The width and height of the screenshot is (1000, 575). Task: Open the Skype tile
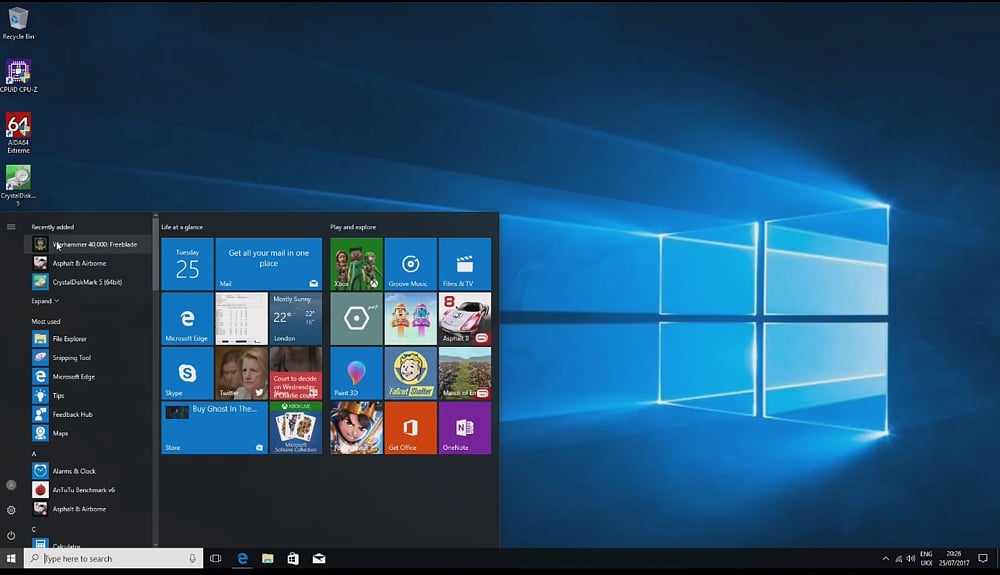pyautogui.click(x=187, y=373)
